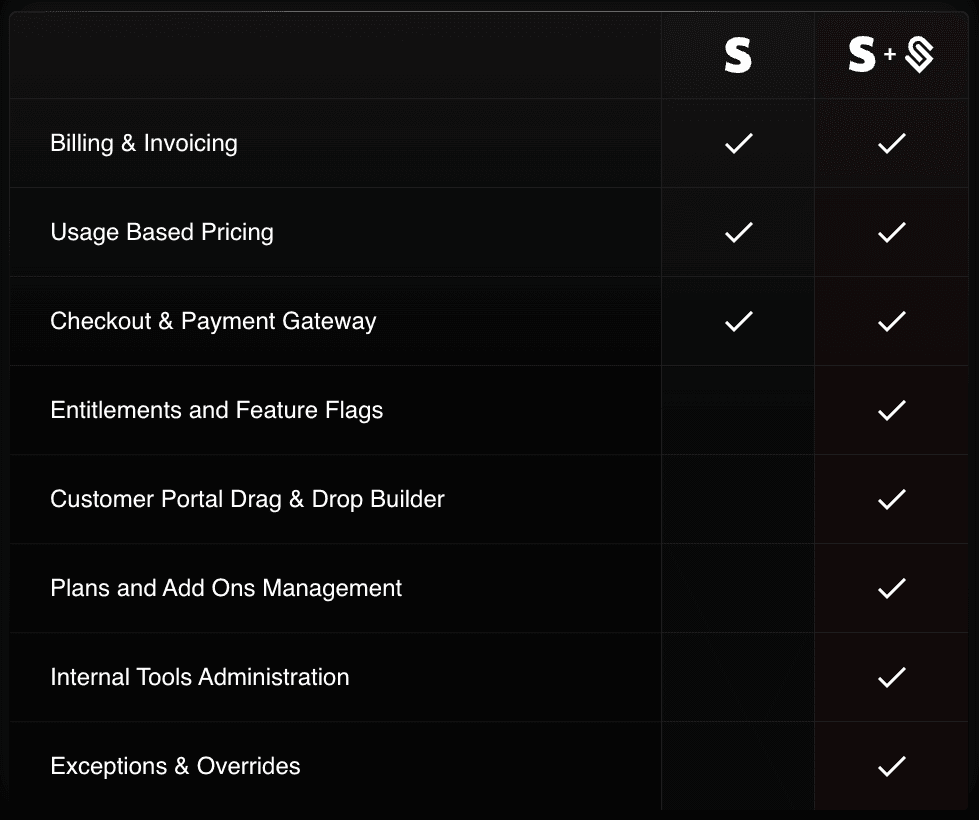This screenshot has width=979, height=820.
Task: Select the Usage Based Pricing label
Action: (162, 232)
